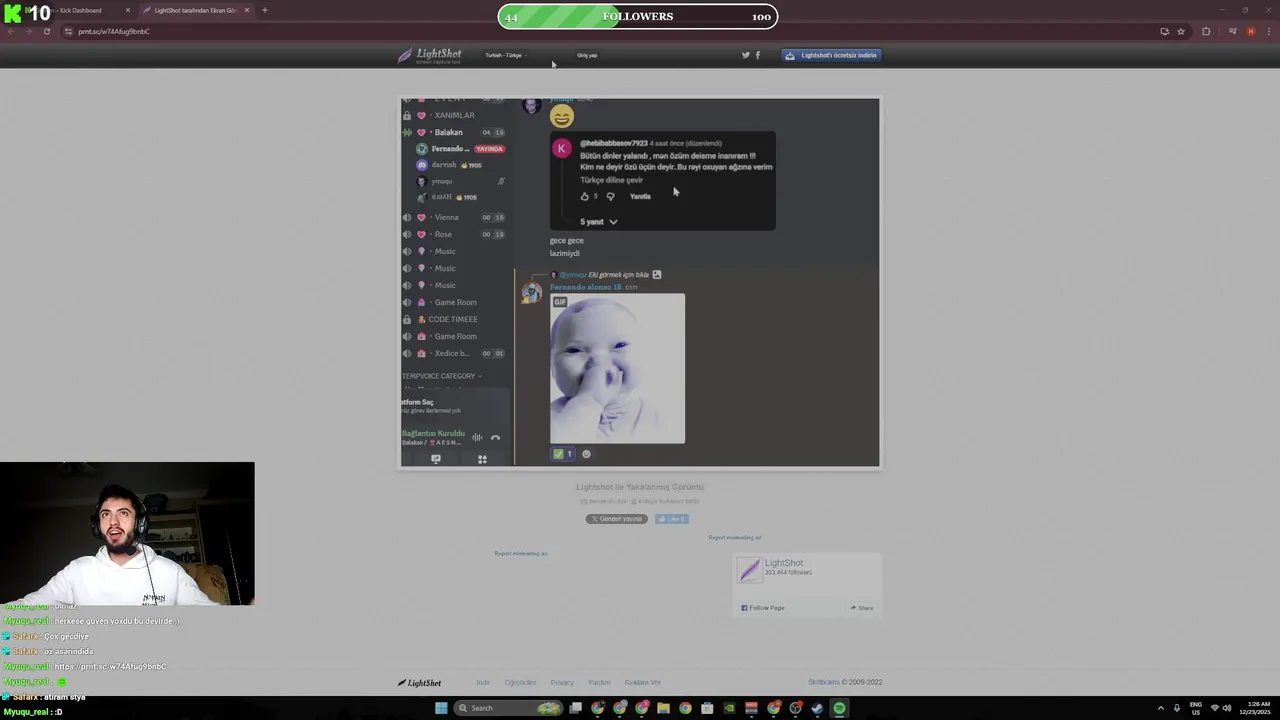This screenshot has height=720, width=1280.
Task: Open the volume speaker tray icon
Action: (1227, 708)
